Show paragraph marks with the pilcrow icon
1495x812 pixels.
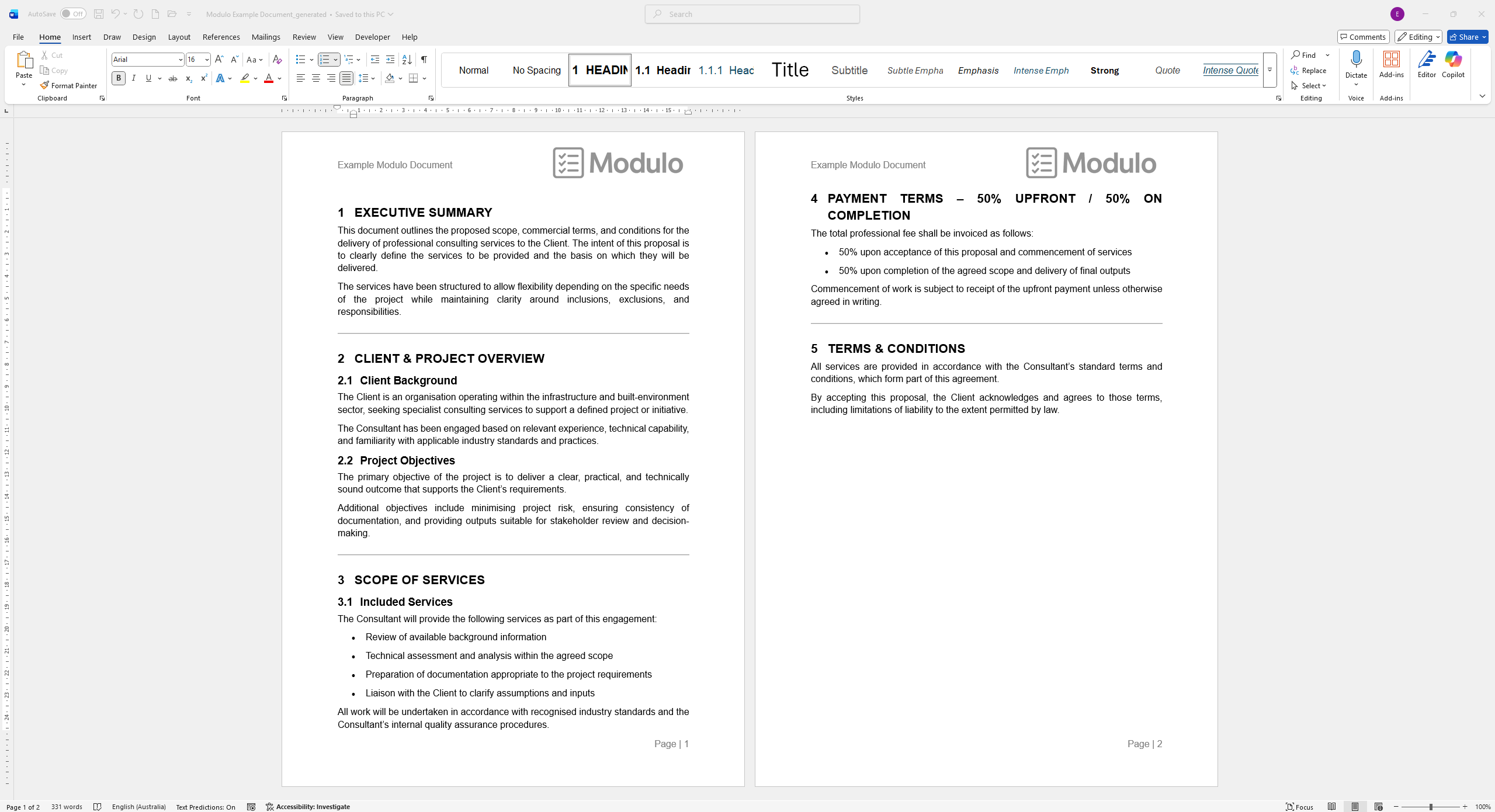pyautogui.click(x=423, y=59)
